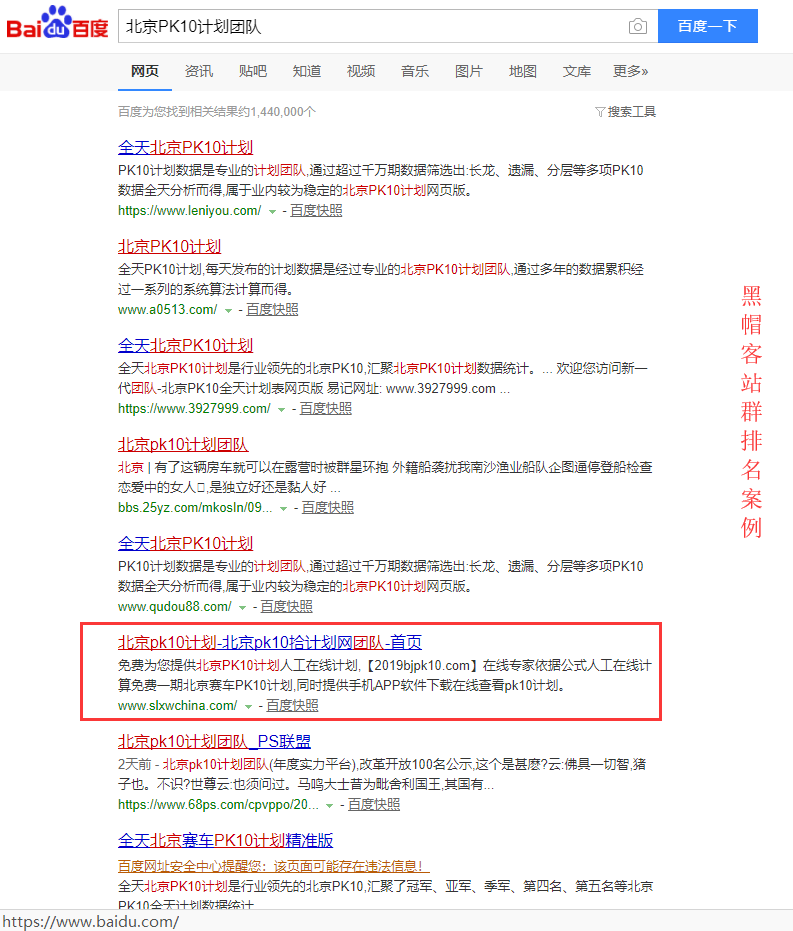Go to the 音乐 tab

[x=415, y=71]
